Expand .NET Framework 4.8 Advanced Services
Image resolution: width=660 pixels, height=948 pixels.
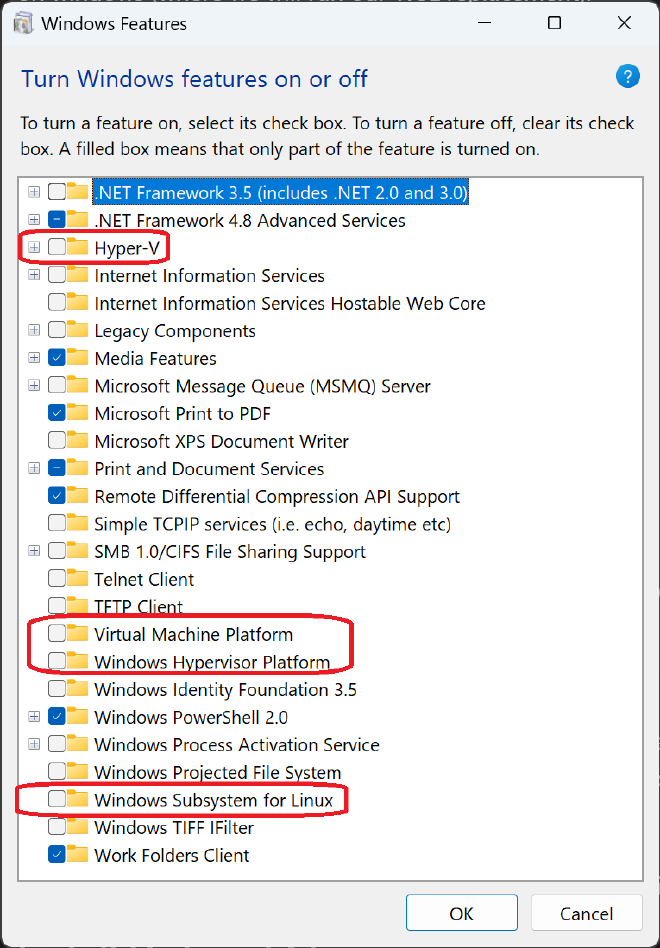pyautogui.click(x=34, y=219)
